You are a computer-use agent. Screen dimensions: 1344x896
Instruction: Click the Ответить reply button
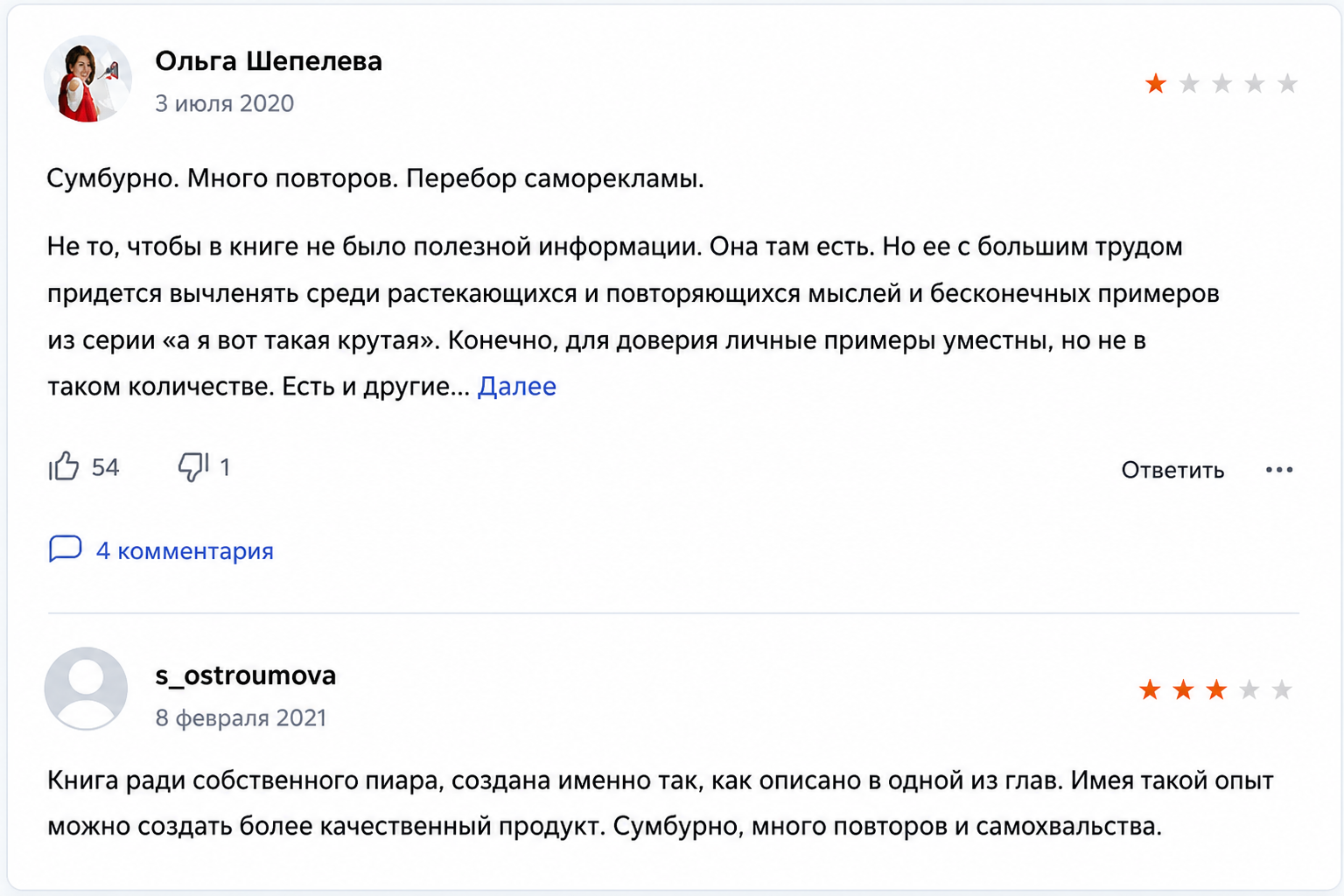tap(1172, 471)
